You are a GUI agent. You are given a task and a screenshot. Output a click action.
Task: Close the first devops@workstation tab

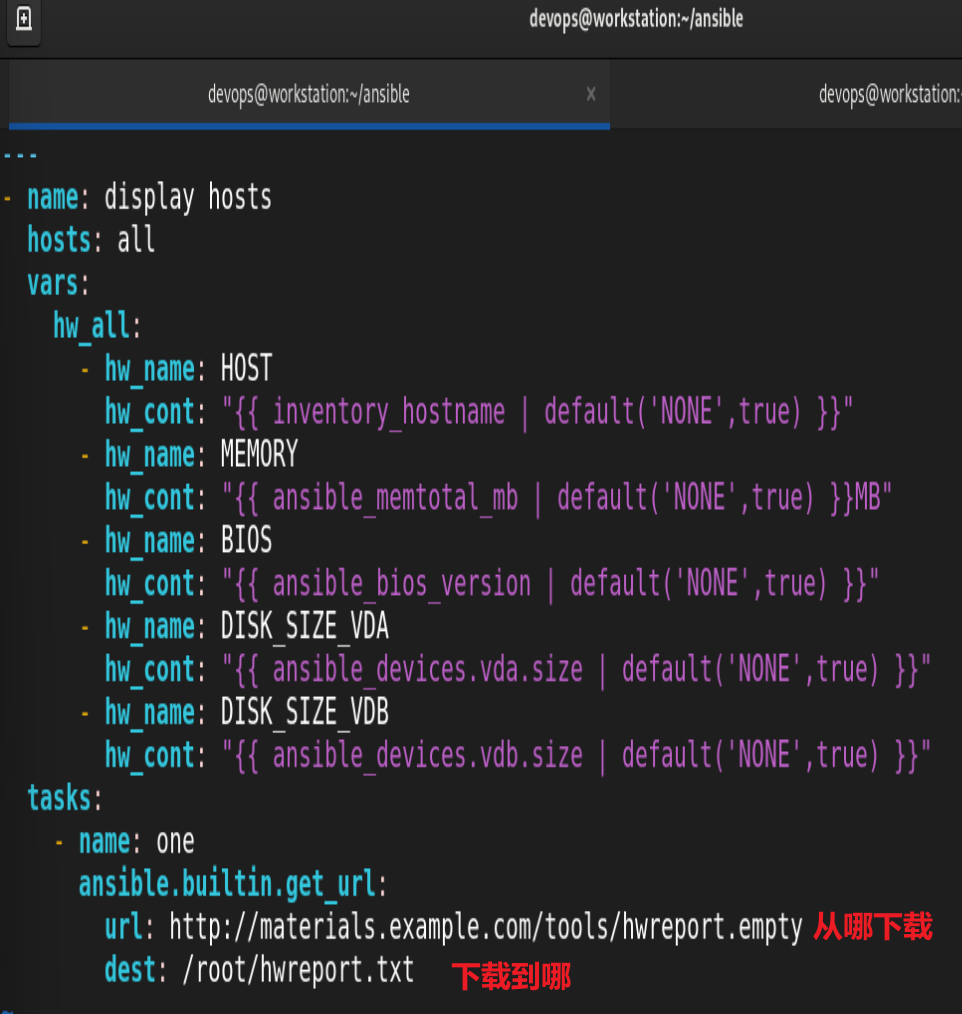[x=590, y=94]
